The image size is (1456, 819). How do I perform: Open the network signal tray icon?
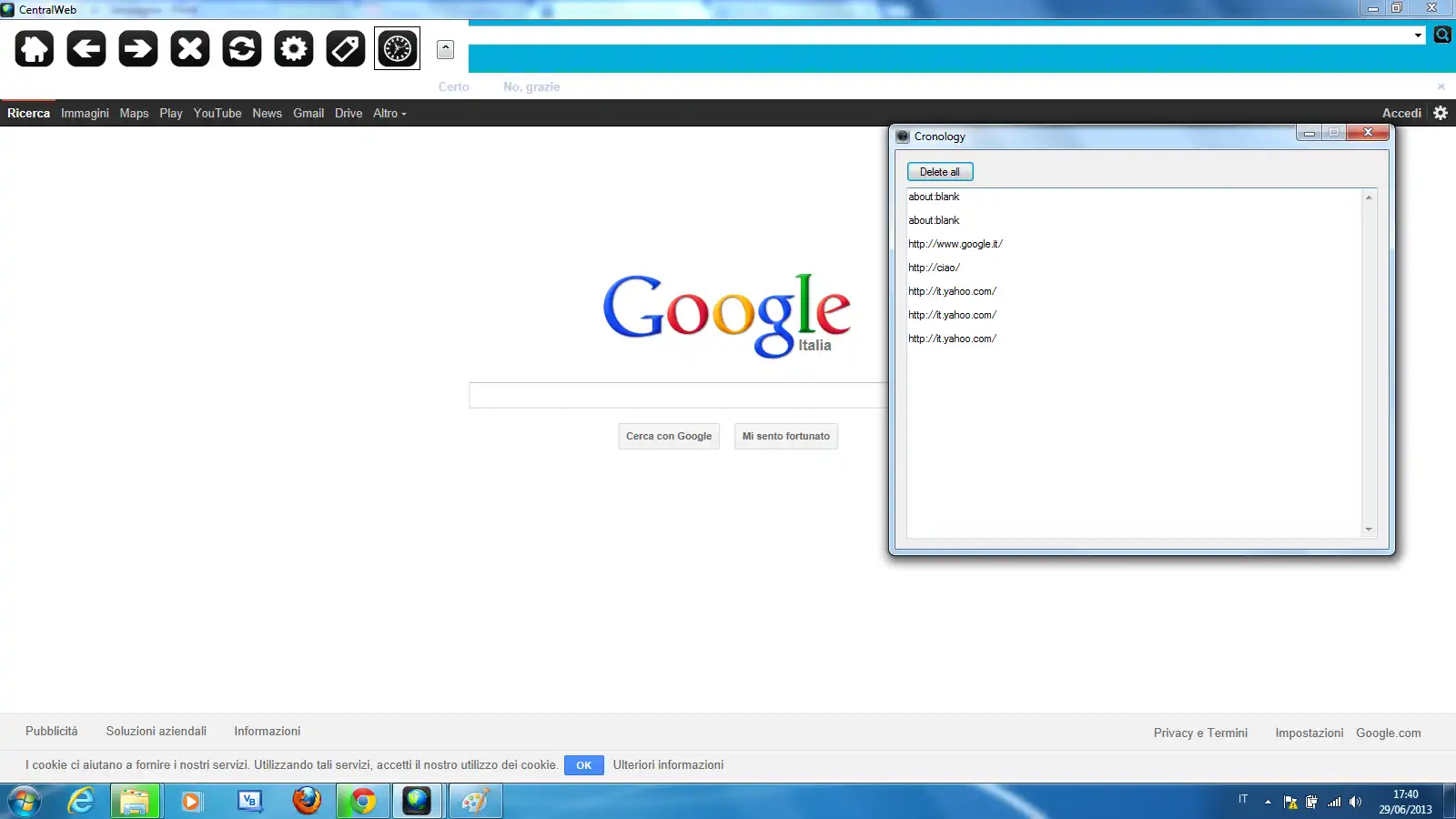pos(1334,802)
